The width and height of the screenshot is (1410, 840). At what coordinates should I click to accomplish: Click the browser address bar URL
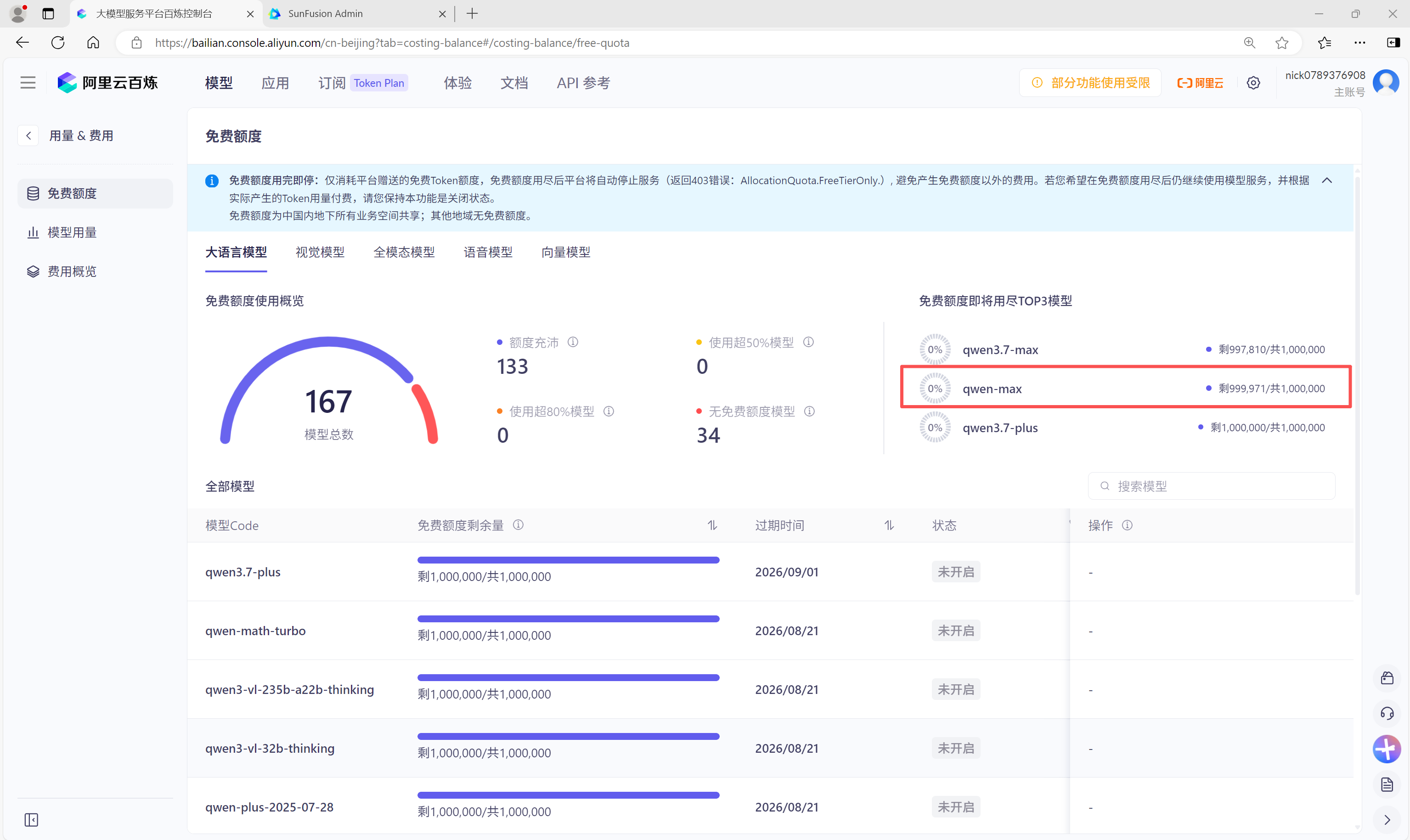click(x=392, y=43)
